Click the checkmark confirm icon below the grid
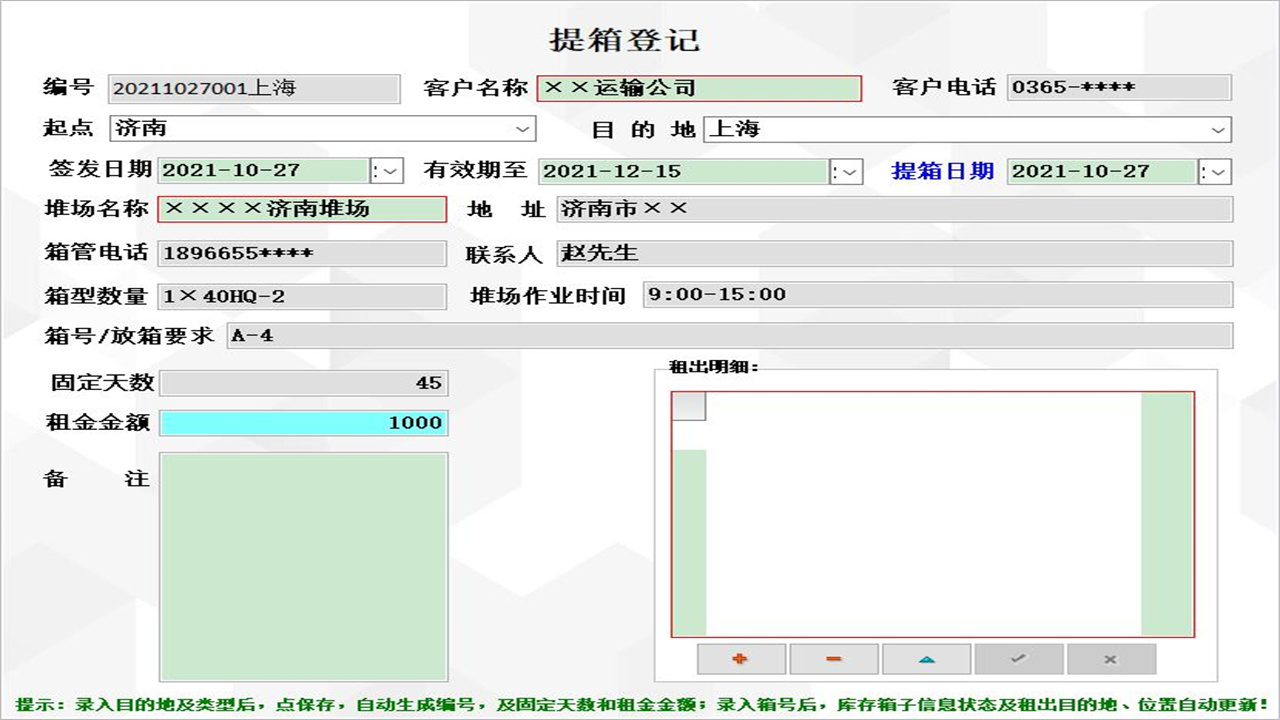1280x720 pixels. 1018,659
